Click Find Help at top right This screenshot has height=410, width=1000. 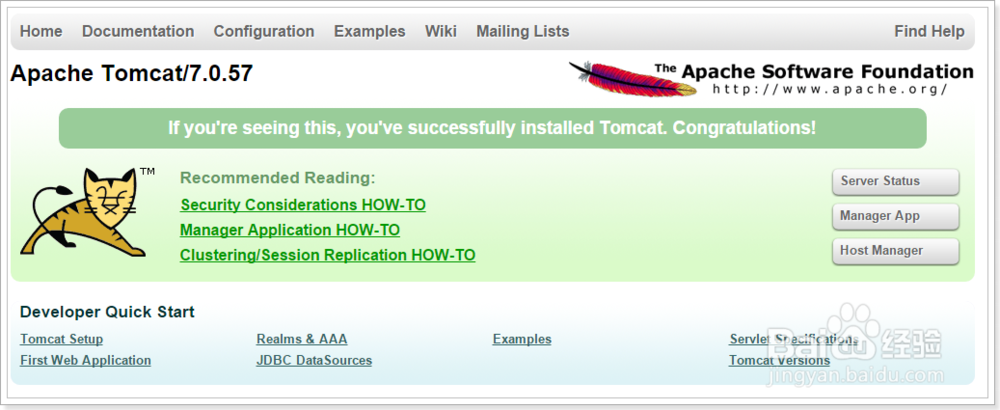pos(929,31)
